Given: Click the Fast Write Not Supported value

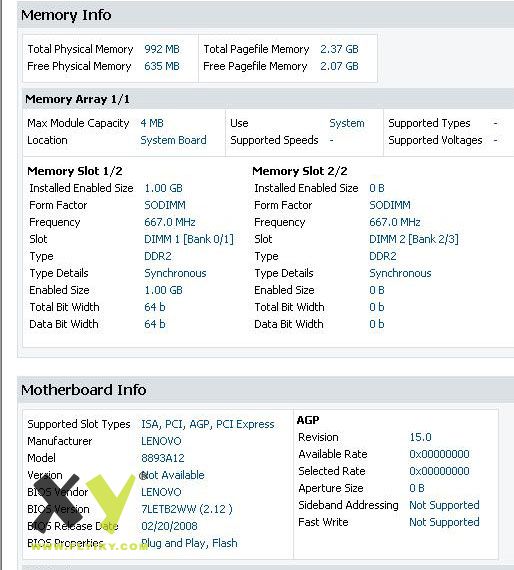Looking at the screenshot, I should [444, 522].
